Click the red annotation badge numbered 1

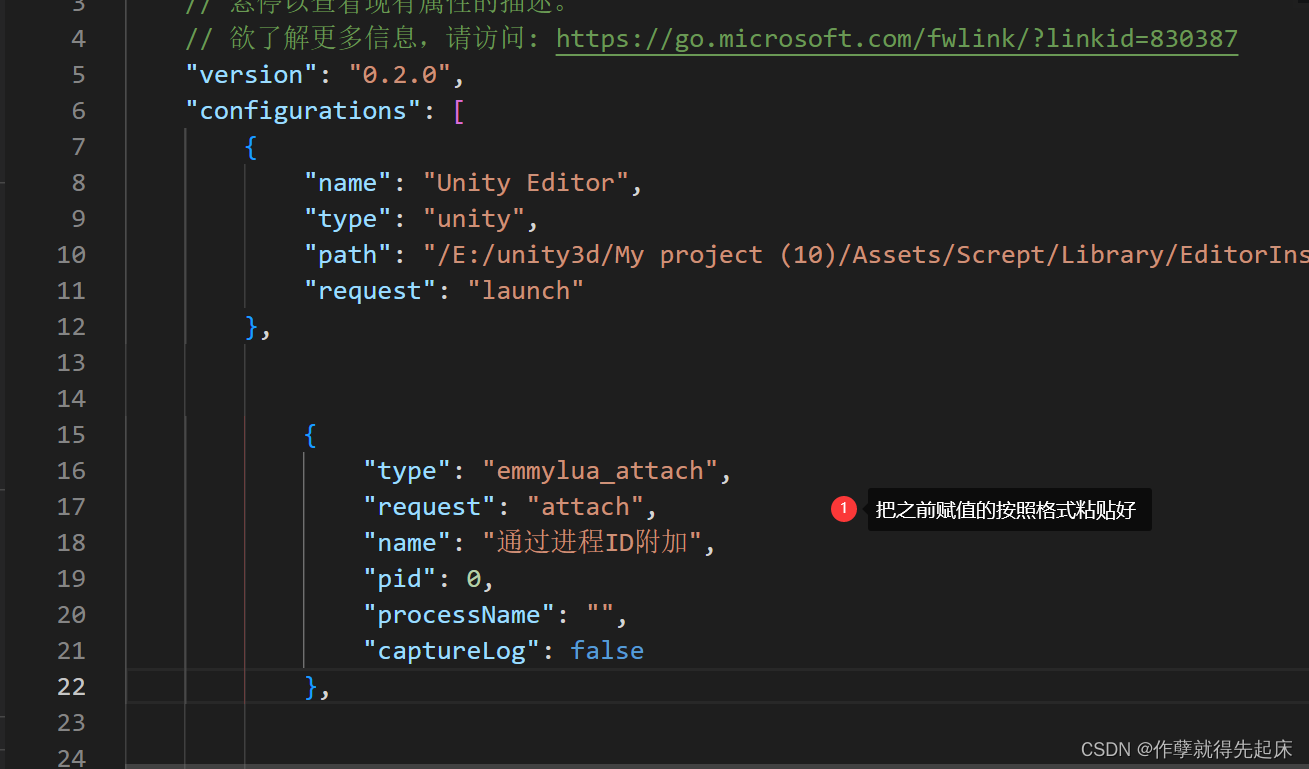843,508
